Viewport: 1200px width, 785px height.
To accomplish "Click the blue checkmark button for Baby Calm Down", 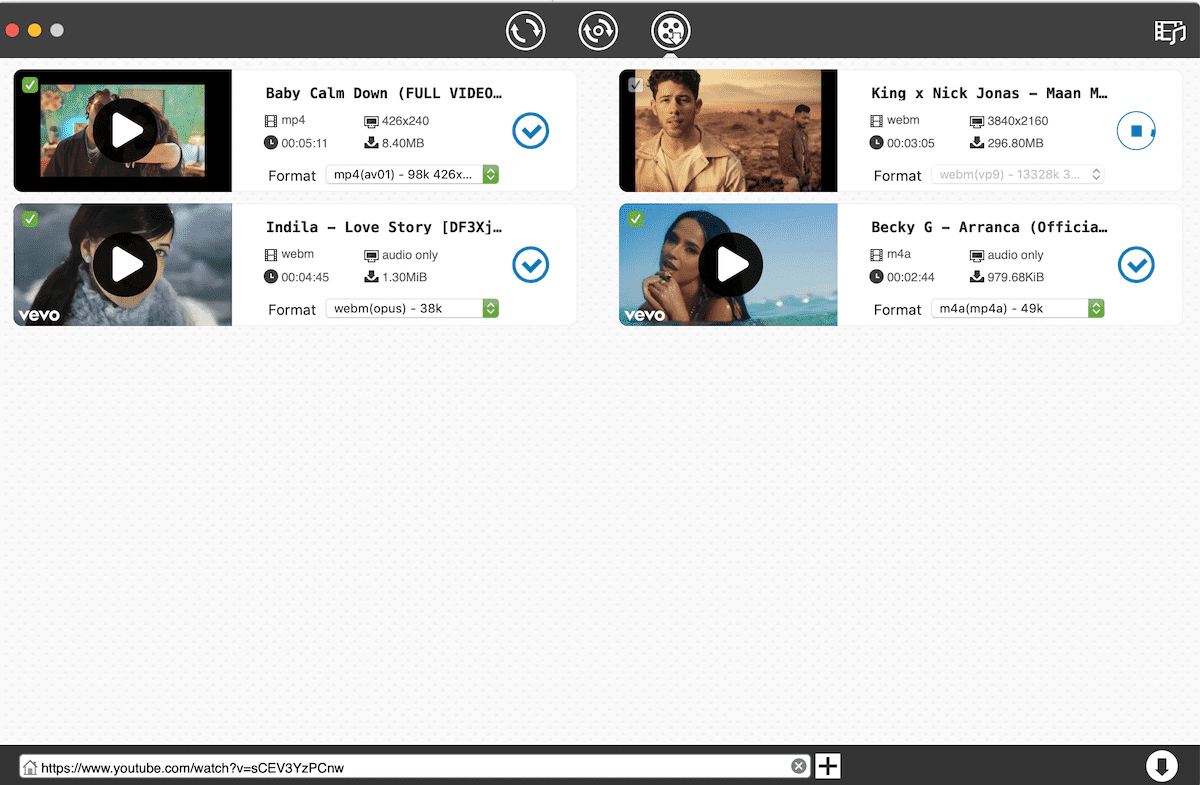I will (530, 131).
